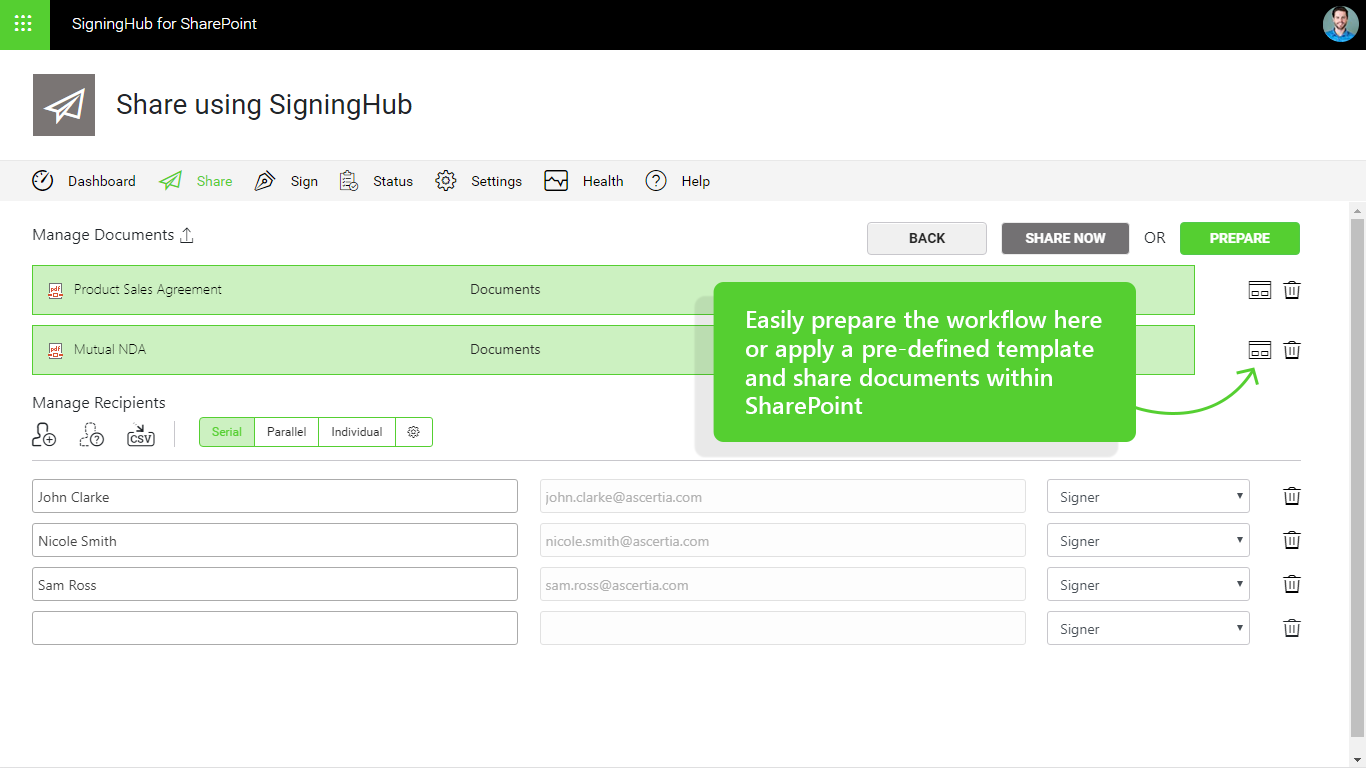Delete the Product Sales Agreement document

[1292, 290]
